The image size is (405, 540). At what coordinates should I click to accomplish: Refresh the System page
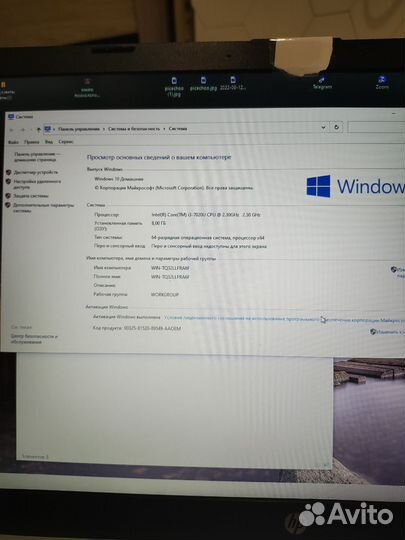tap(336, 127)
